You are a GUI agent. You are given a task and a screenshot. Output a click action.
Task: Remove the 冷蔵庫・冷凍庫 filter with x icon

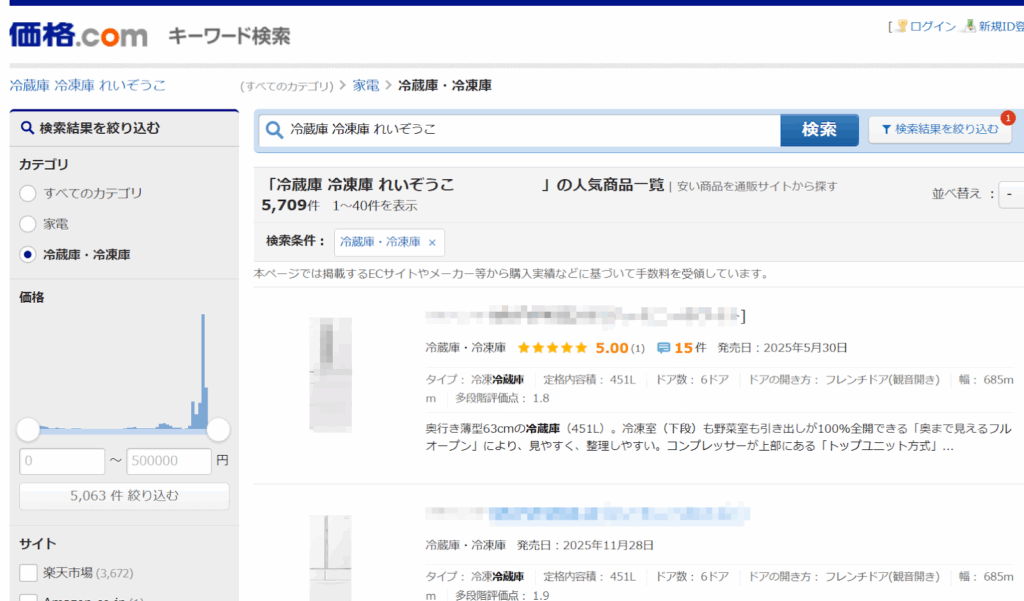click(x=432, y=242)
